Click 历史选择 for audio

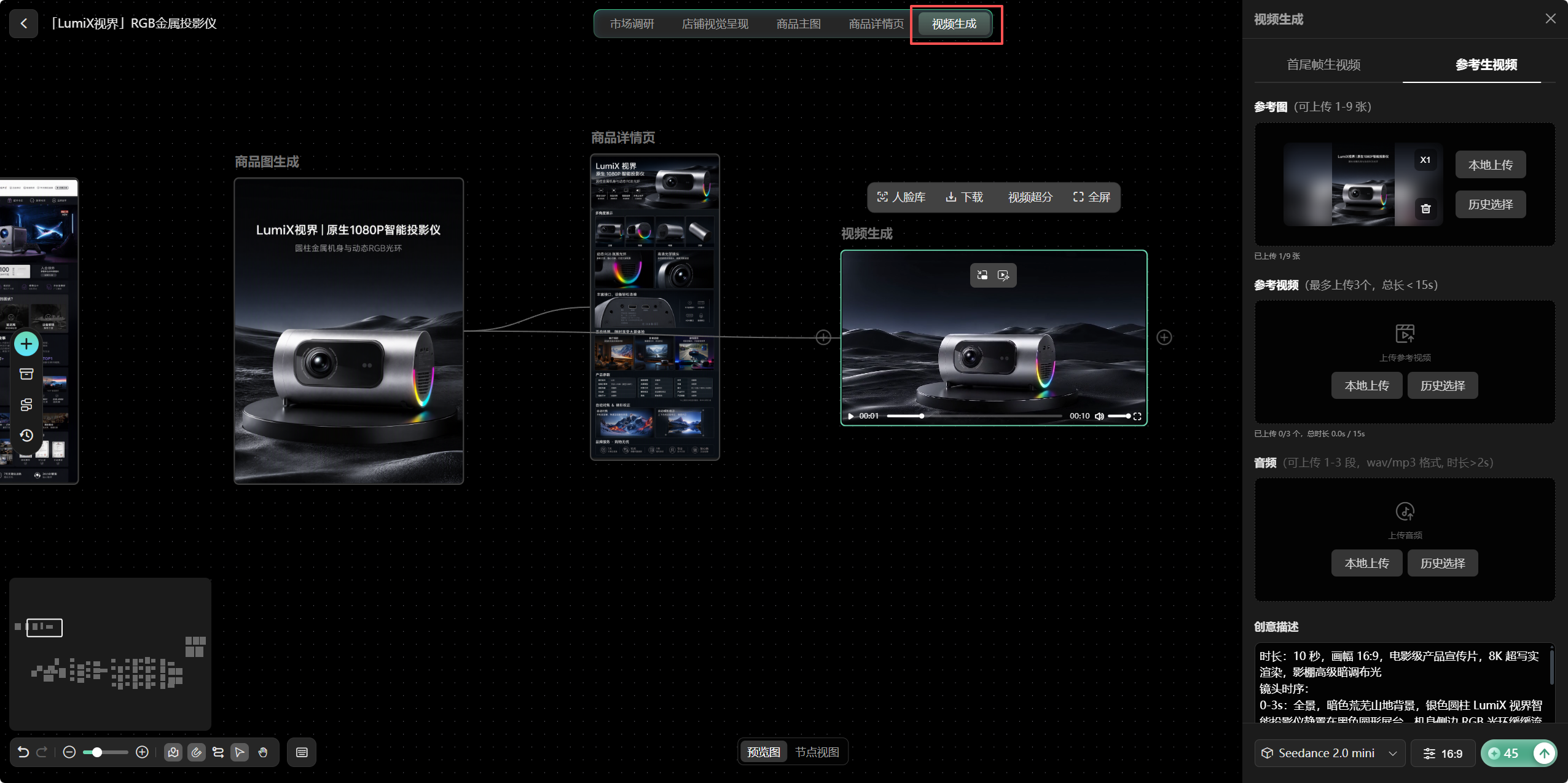pyautogui.click(x=1443, y=563)
